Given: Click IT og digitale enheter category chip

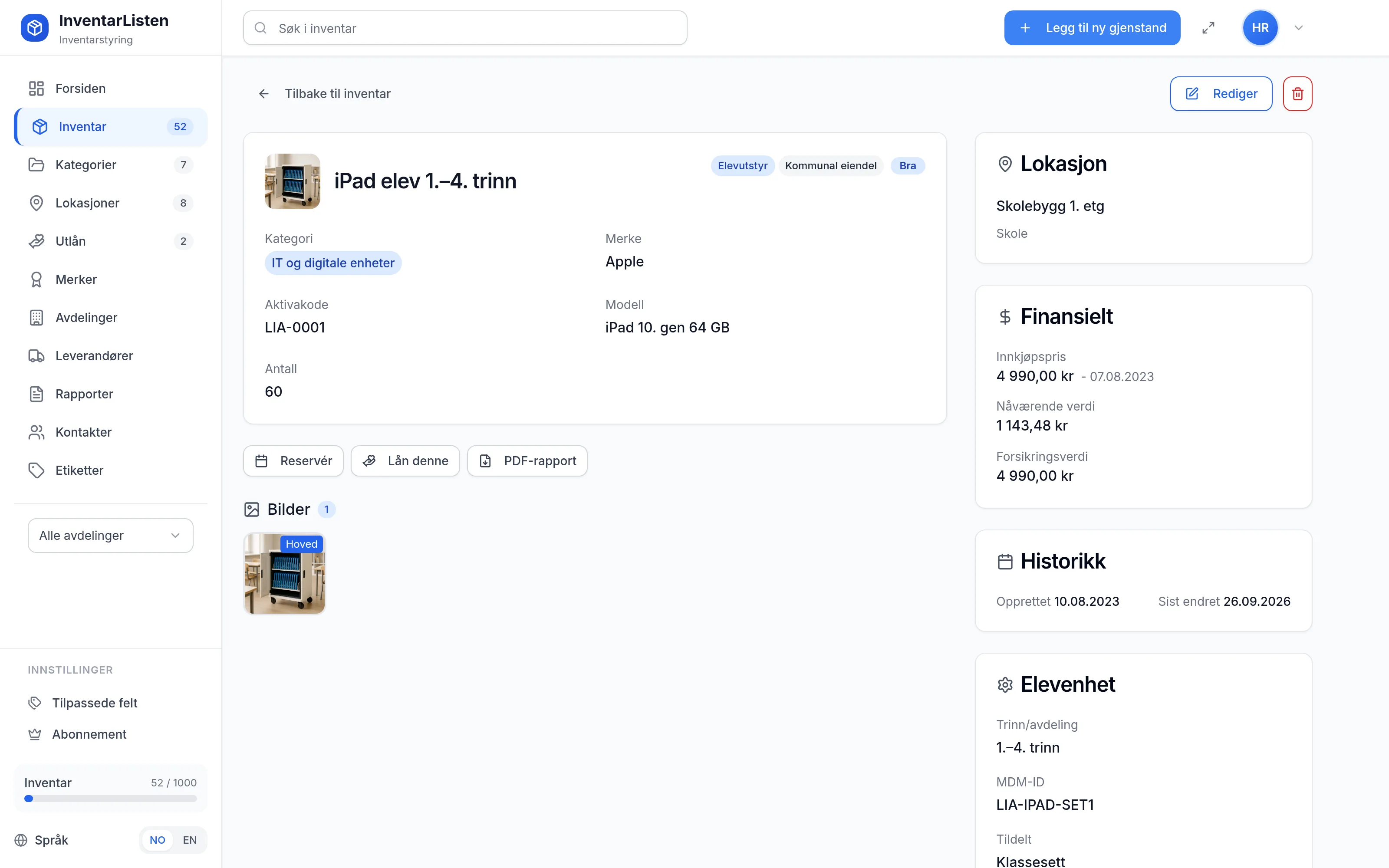Looking at the screenshot, I should point(333,263).
